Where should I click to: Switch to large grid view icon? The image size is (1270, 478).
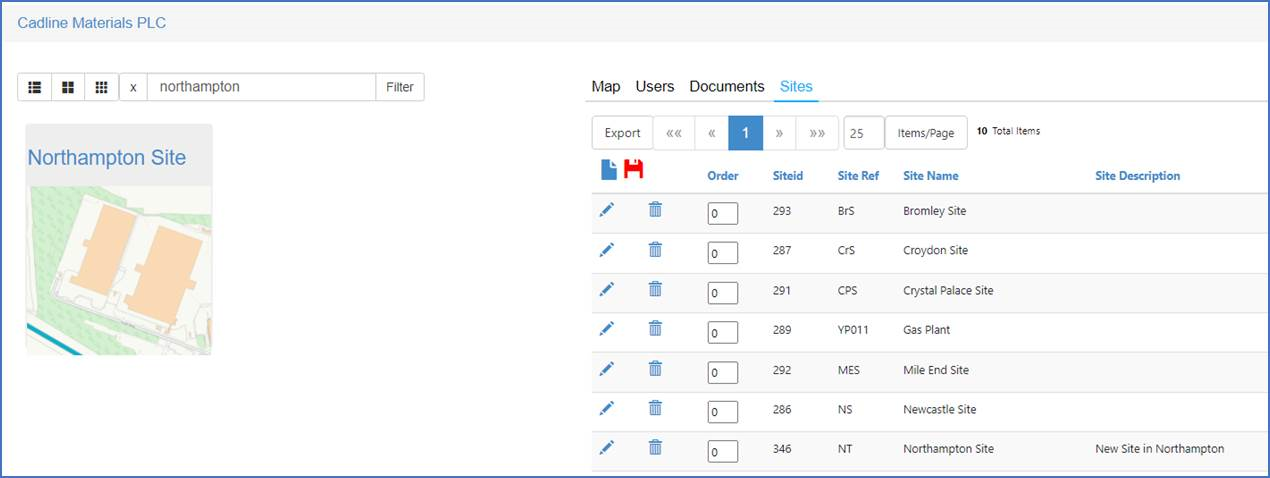tap(68, 87)
